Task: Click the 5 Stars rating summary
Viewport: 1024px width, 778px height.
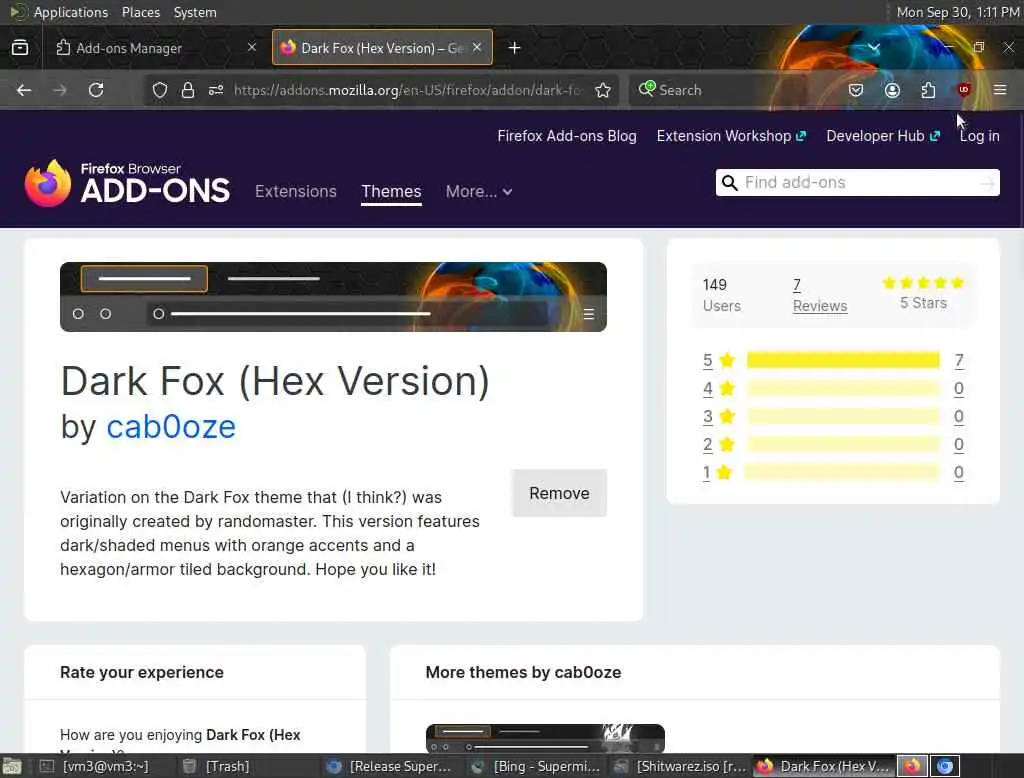Action: pyautogui.click(x=923, y=293)
